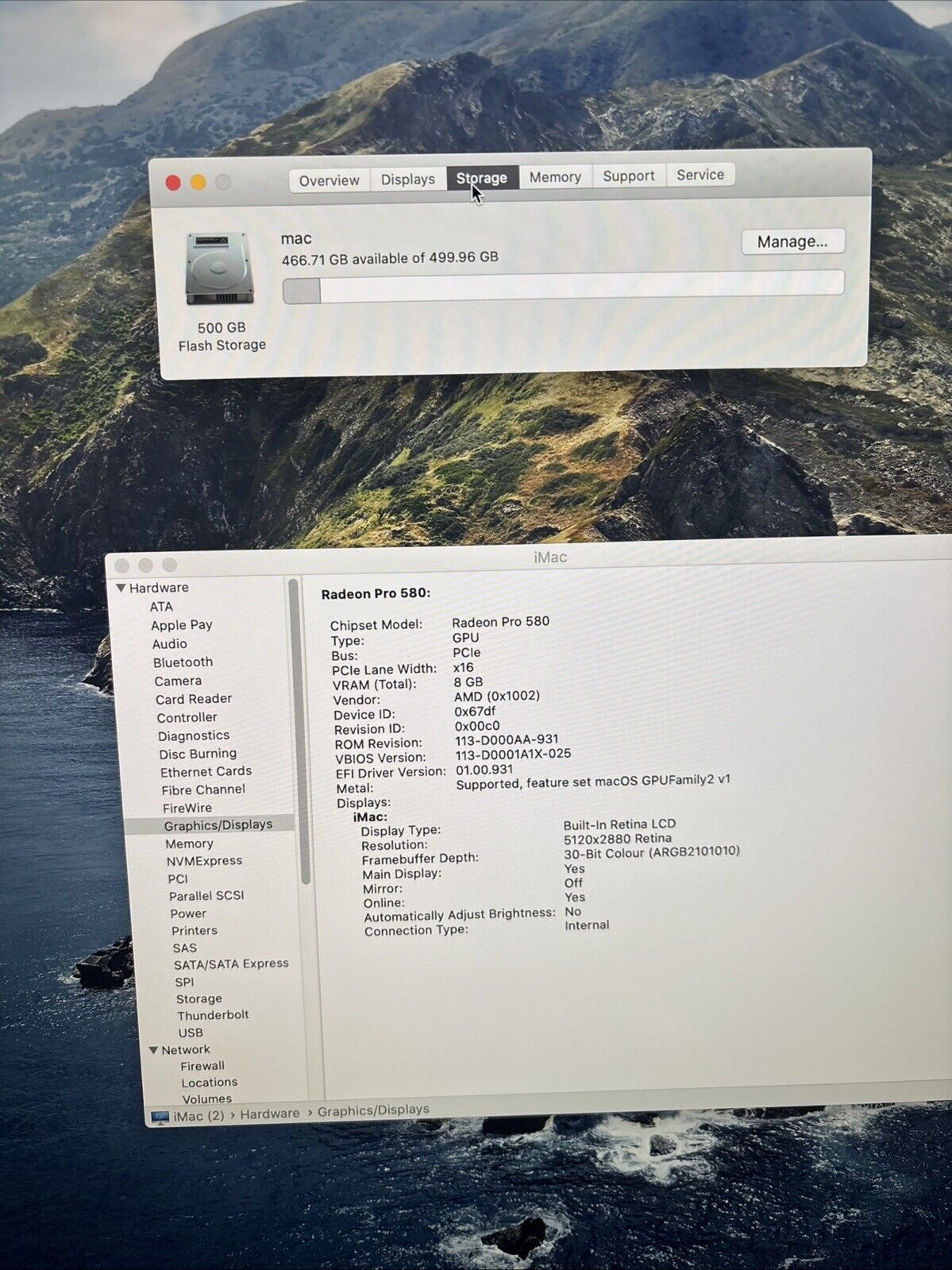Select Disc Burning in the sidebar
This screenshot has height=1270, width=952.
coord(198,754)
